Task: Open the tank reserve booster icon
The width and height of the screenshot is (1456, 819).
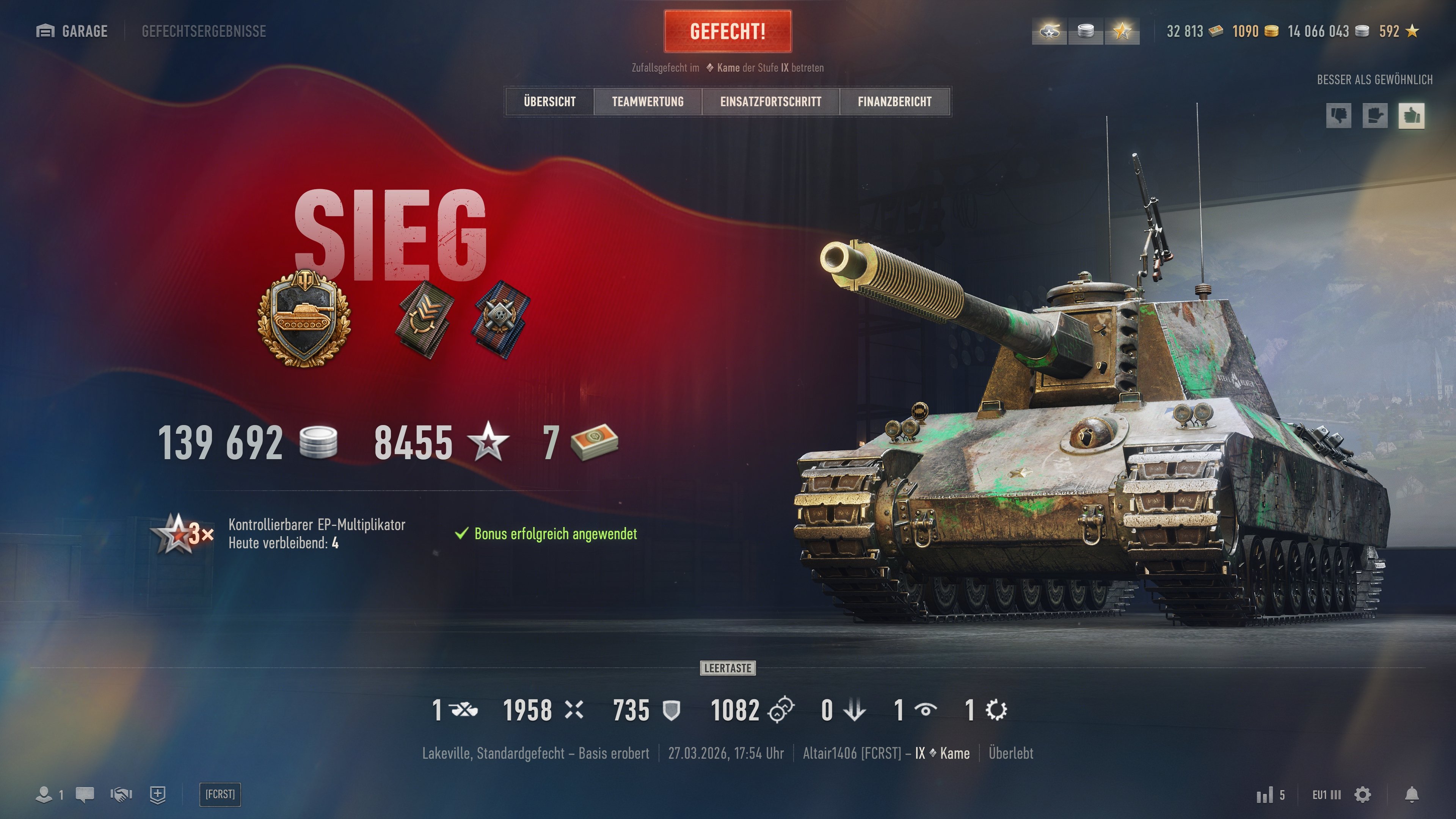Action: (x=1050, y=31)
